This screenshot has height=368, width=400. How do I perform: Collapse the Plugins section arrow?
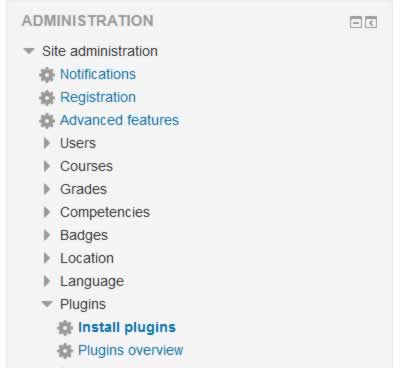click(47, 304)
